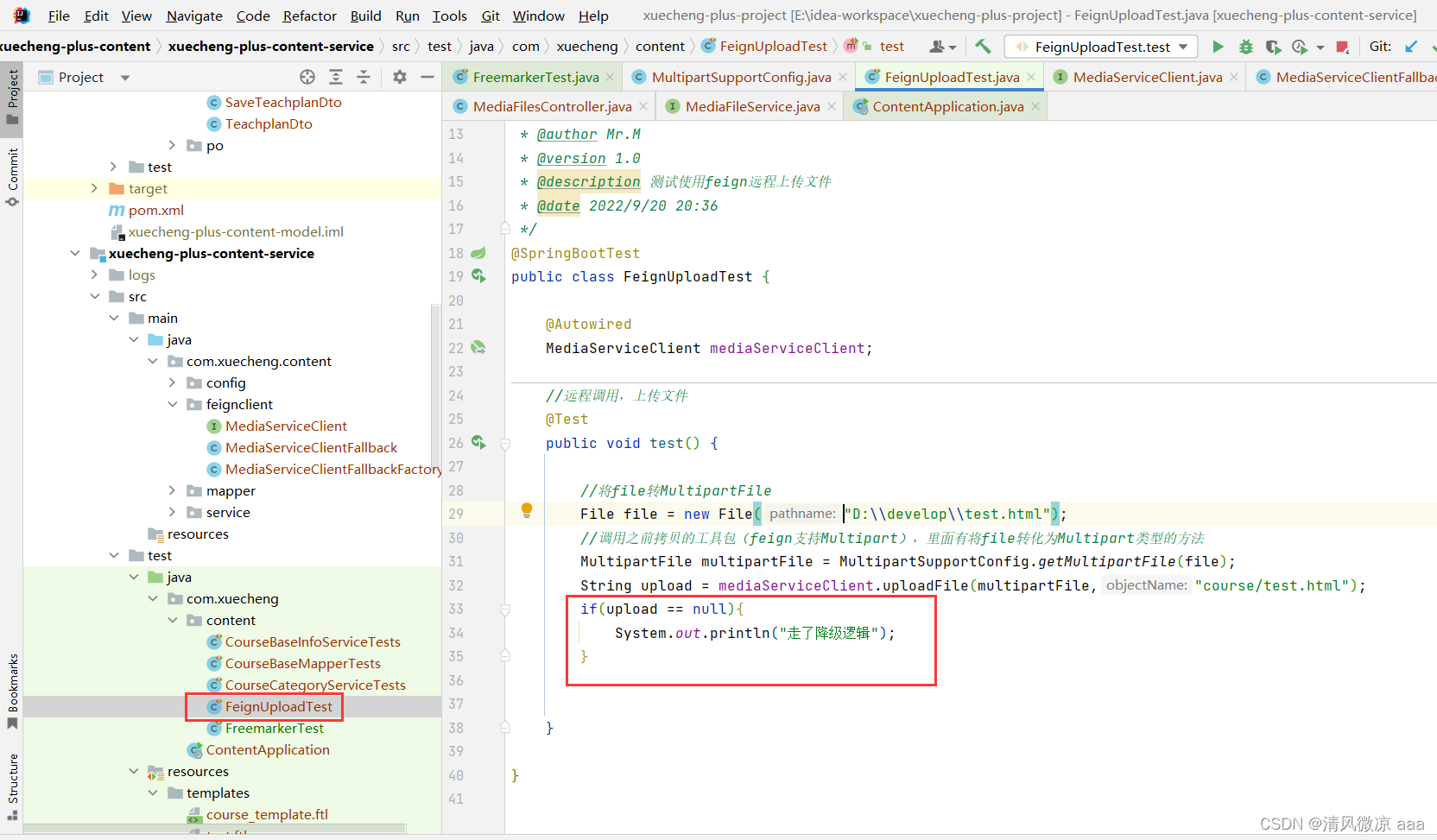
Task: Expand the mapper package
Action: click(x=172, y=490)
